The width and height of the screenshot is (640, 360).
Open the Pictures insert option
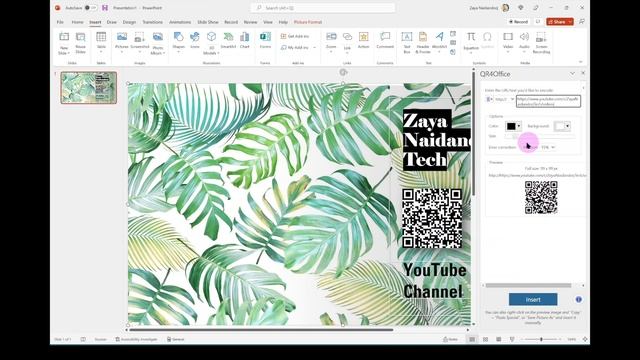[122, 41]
